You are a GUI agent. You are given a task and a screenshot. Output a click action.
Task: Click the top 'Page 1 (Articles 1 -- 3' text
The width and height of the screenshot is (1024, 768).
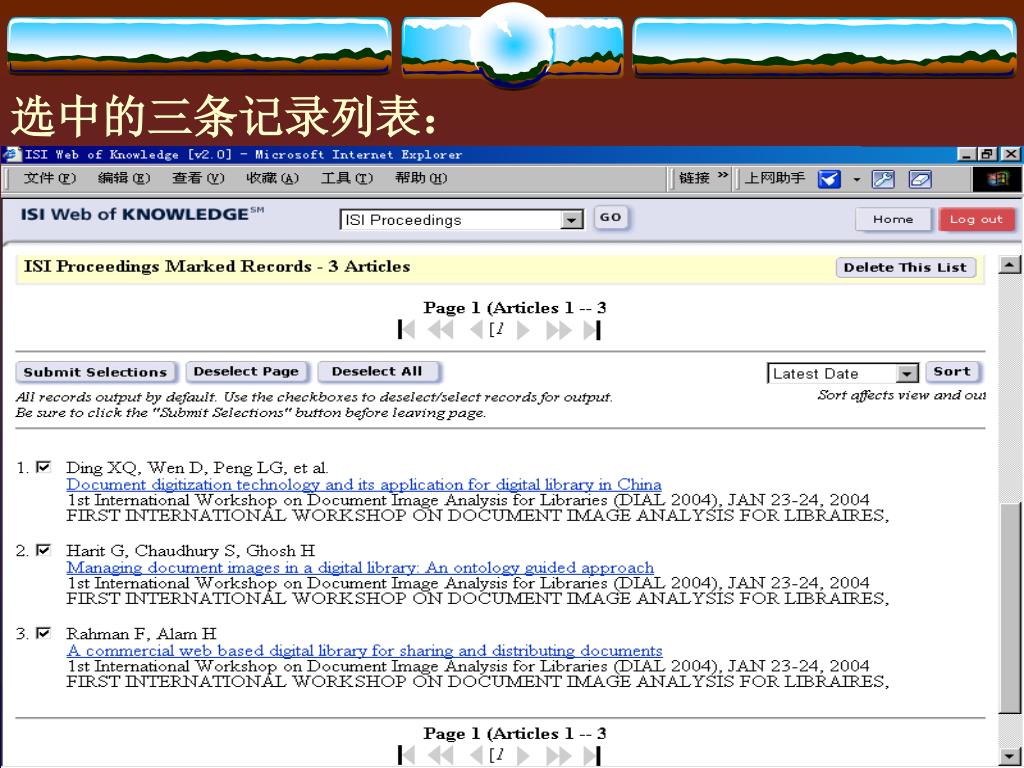pos(515,308)
